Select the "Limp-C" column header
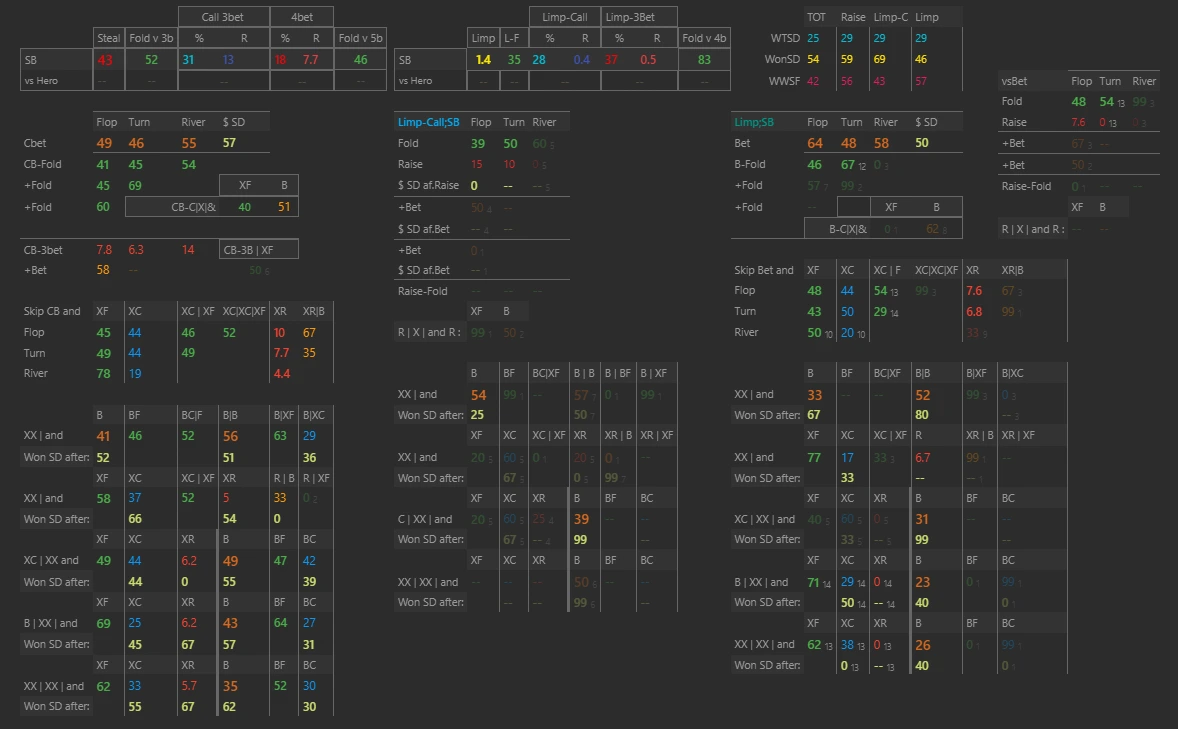 pyautogui.click(x=890, y=17)
